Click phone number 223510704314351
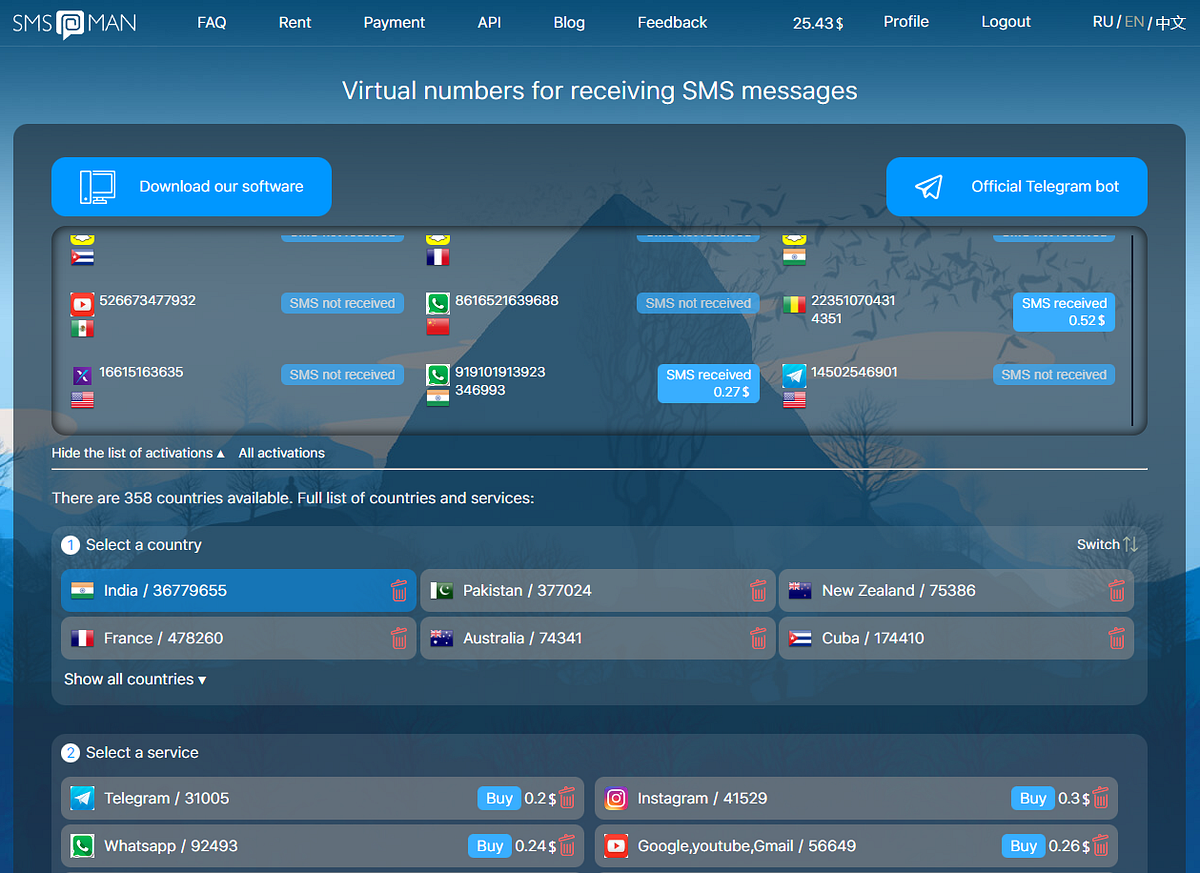1200x873 pixels. coord(853,309)
